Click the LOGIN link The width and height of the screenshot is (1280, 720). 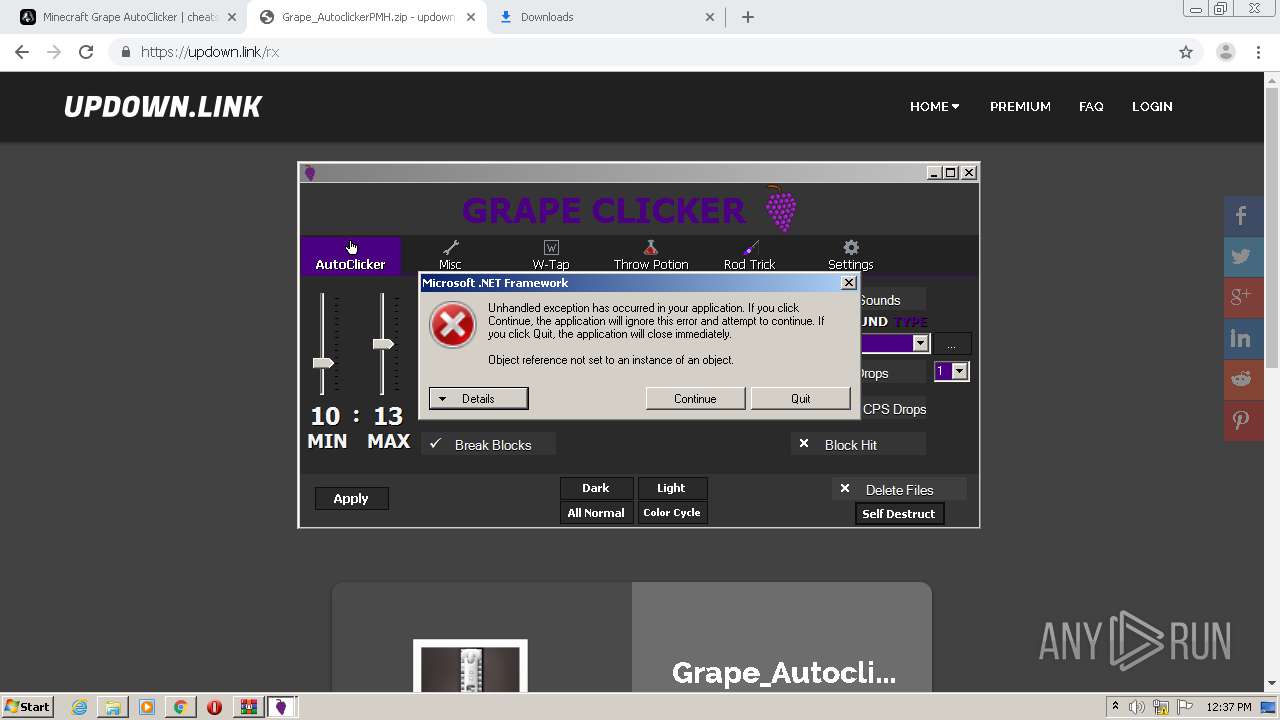point(1152,106)
